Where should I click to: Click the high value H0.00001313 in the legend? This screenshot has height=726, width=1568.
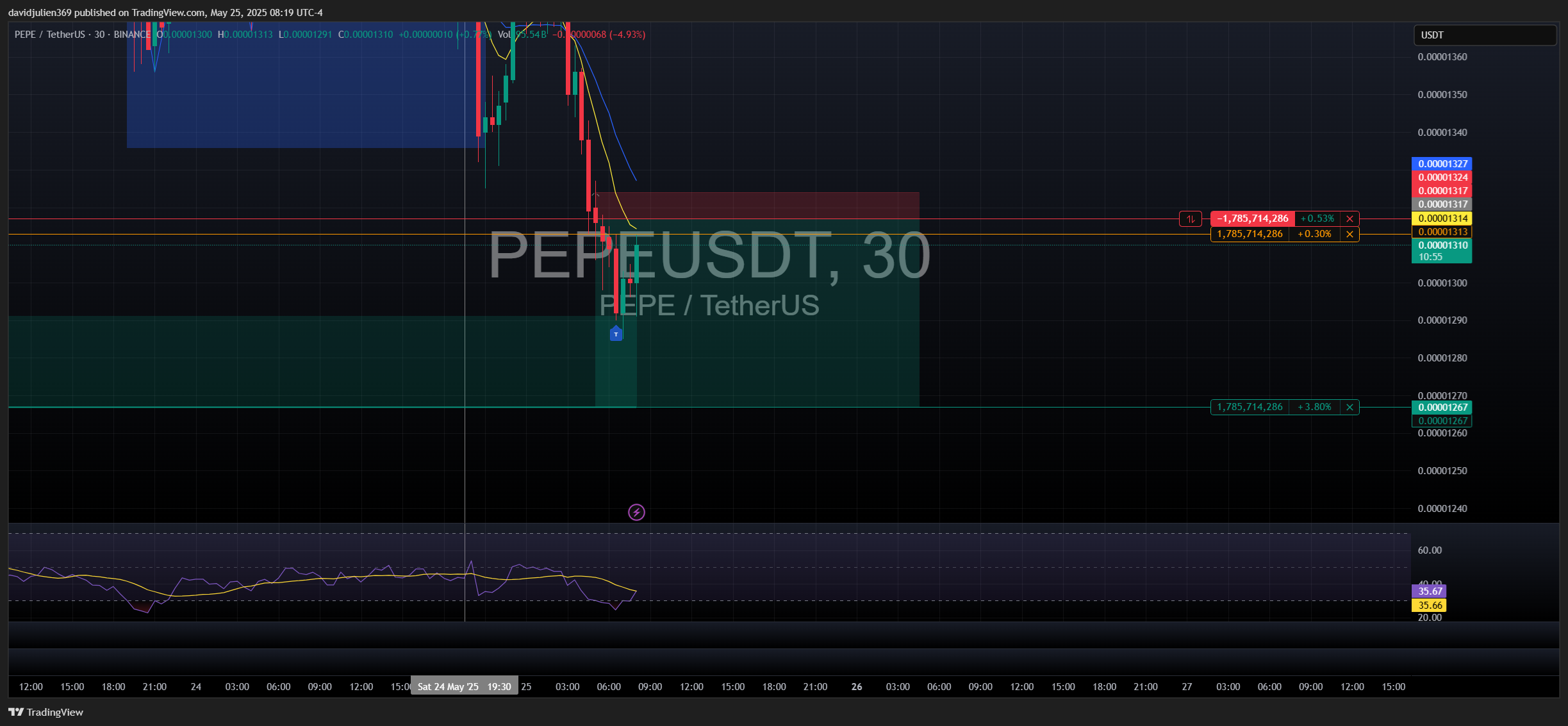coord(245,35)
